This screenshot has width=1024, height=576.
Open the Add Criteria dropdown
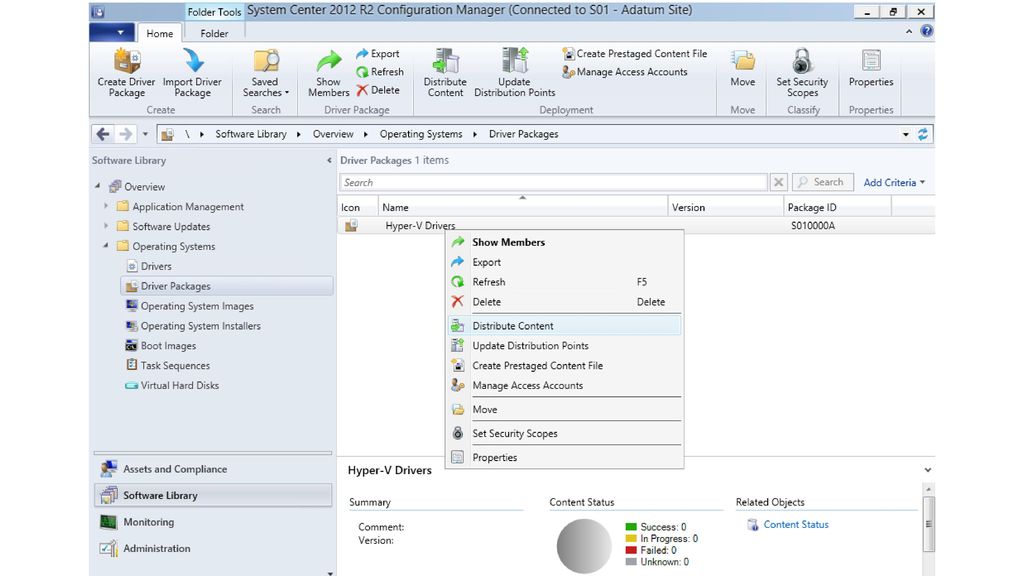point(894,183)
